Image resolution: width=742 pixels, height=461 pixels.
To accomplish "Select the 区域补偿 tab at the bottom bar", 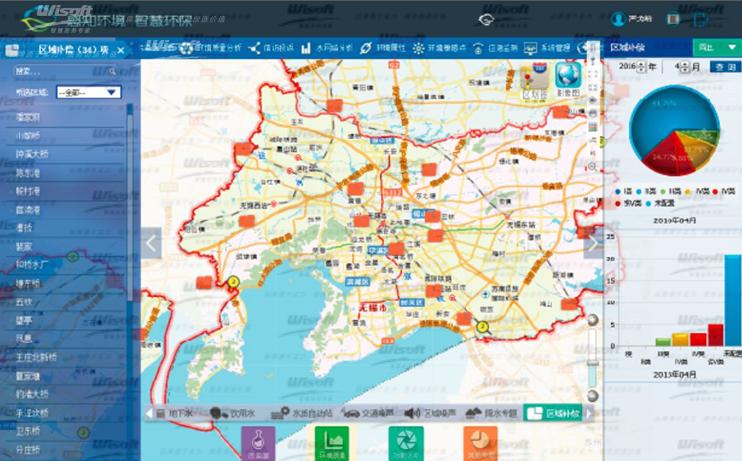I will 552,413.
